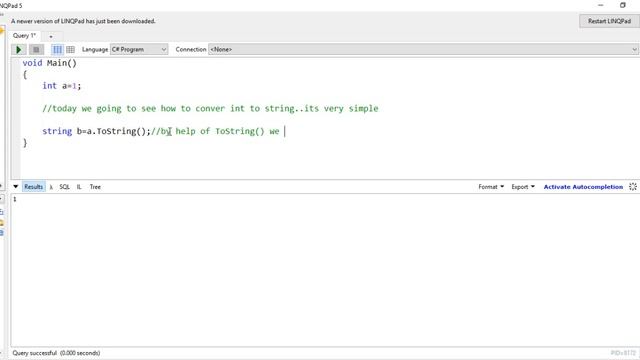Switch results to rich text view icon

(57, 49)
